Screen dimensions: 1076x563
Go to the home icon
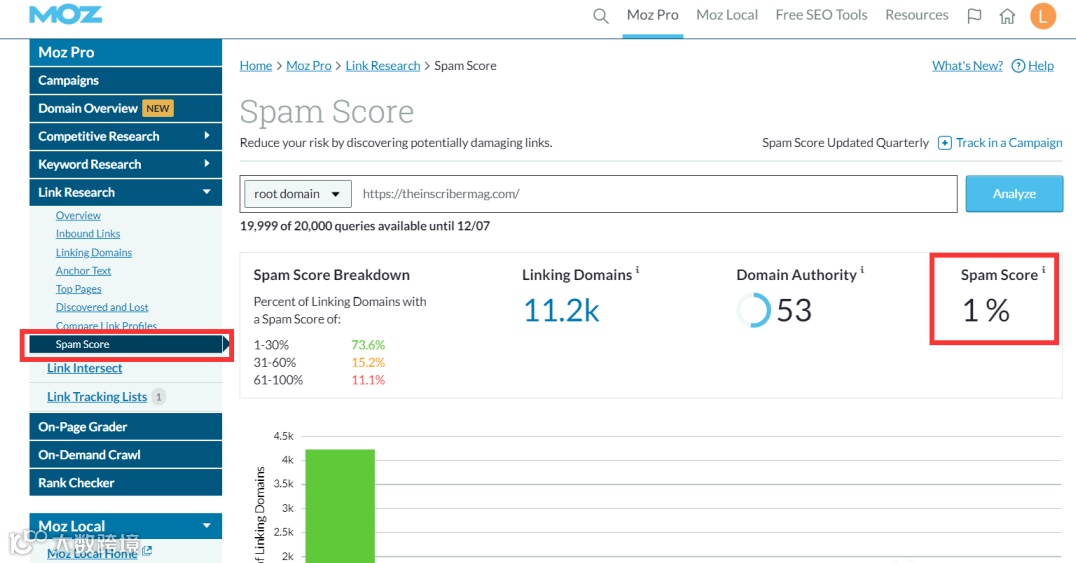tap(1007, 16)
